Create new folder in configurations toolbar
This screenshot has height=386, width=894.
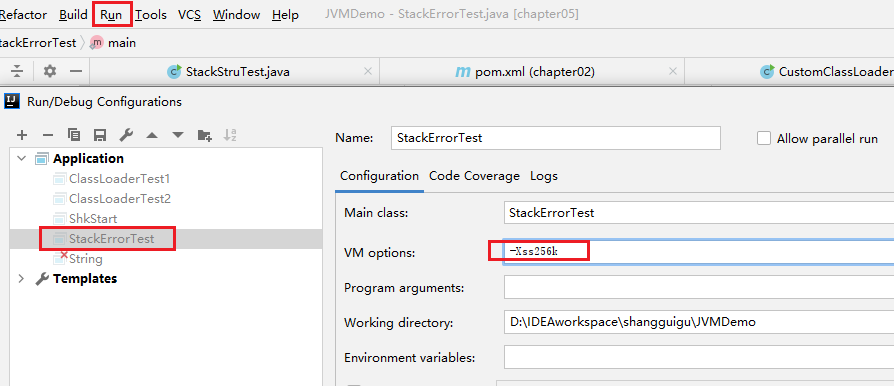[205, 135]
